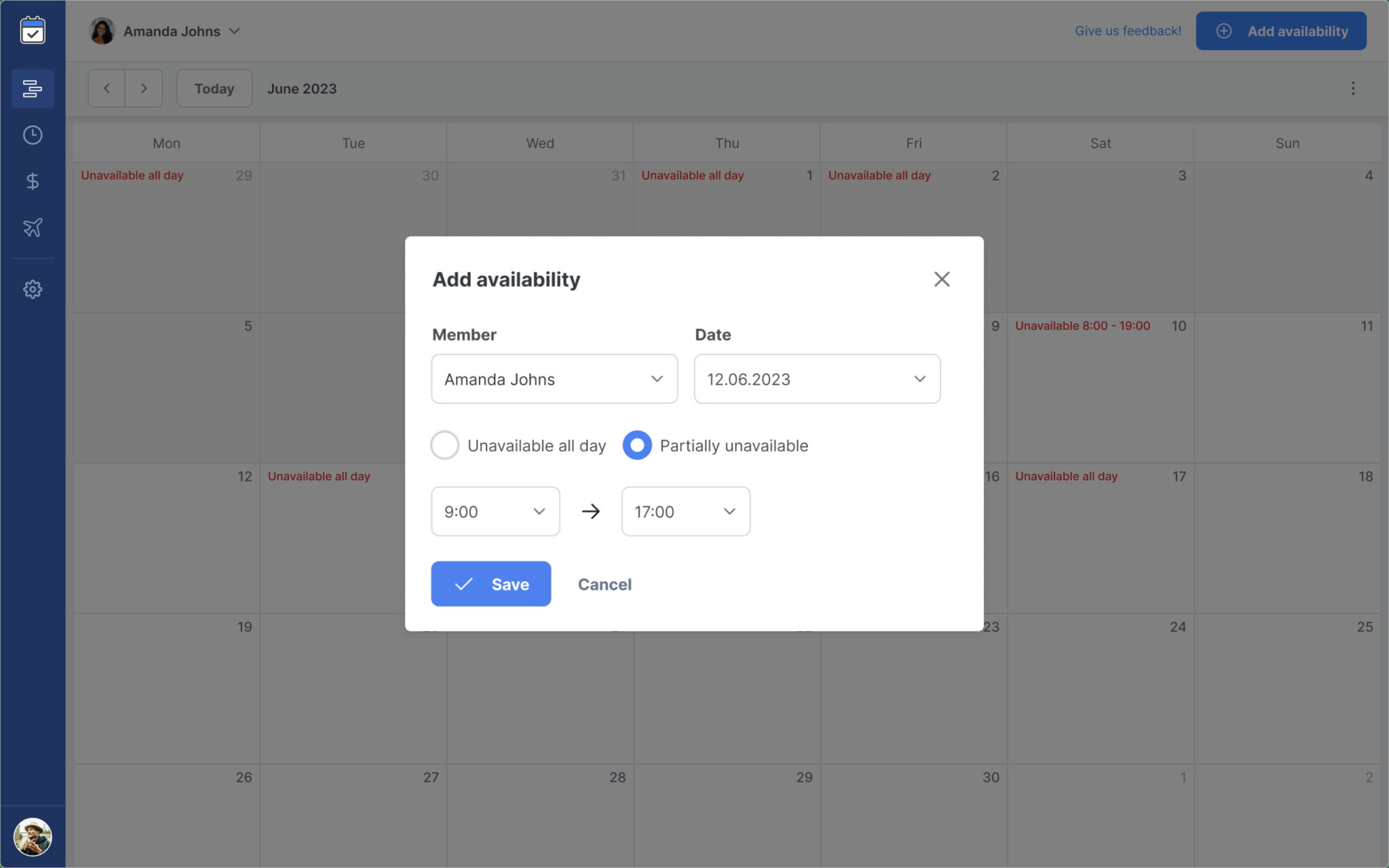Image resolution: width=1389 pixels, height=868 pixels.
Task: Open the settings gear icon
Action: pos(33,290)
